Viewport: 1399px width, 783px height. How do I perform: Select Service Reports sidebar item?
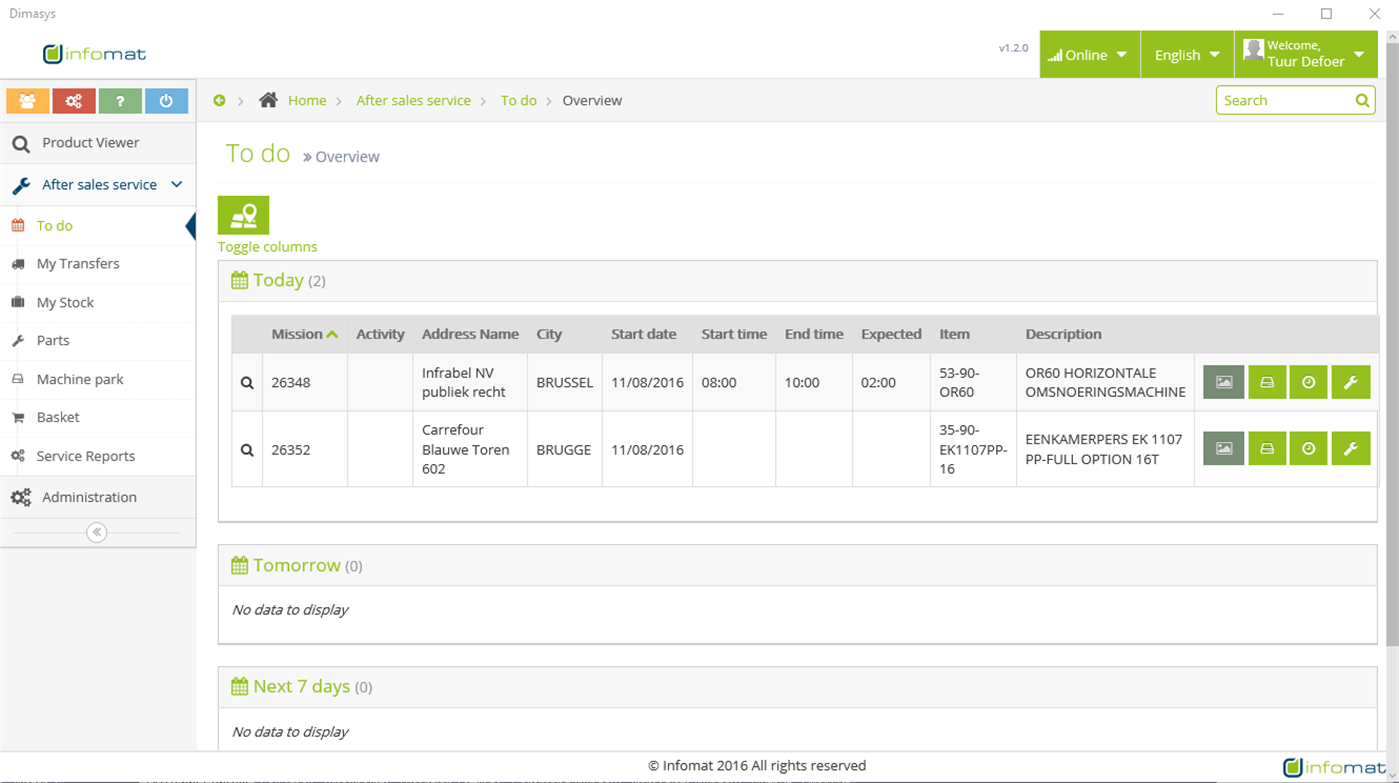[85, 456]
